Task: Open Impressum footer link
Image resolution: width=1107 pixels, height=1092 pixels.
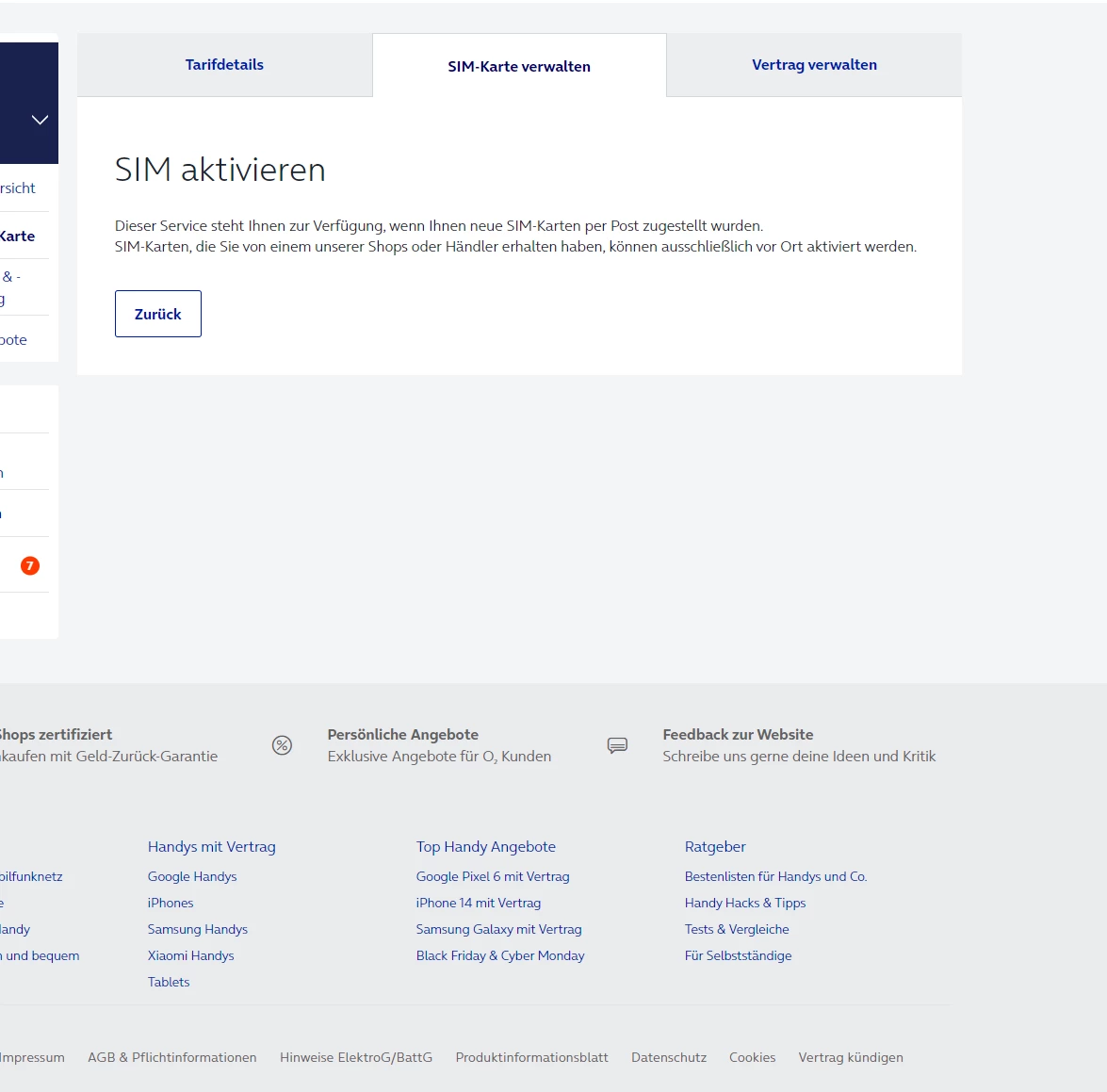Action: coord(32,1057)
